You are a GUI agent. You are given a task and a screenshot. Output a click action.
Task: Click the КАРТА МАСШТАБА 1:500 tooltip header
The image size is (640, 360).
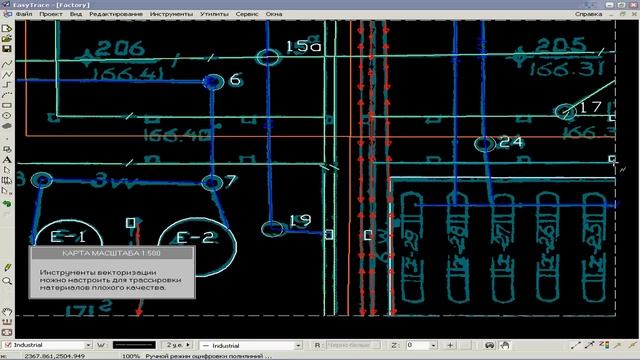pos(111,253)
